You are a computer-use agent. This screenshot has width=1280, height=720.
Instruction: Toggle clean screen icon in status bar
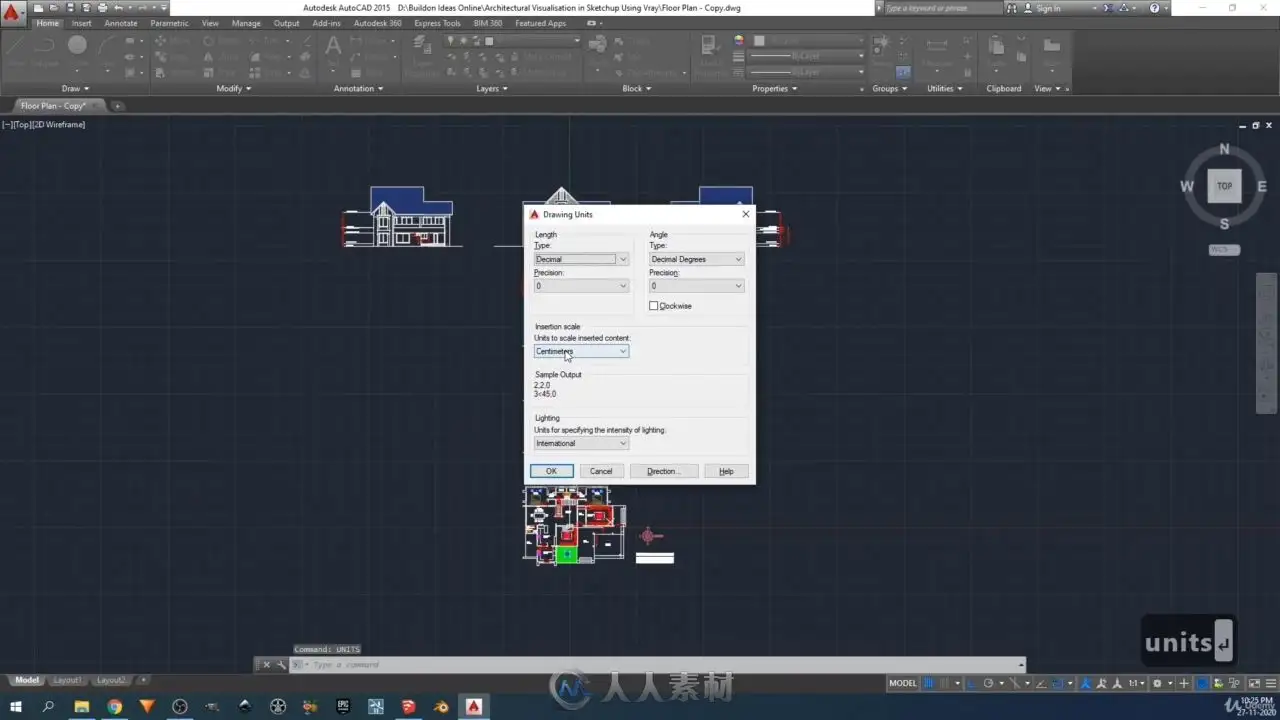pos(1253,683)
